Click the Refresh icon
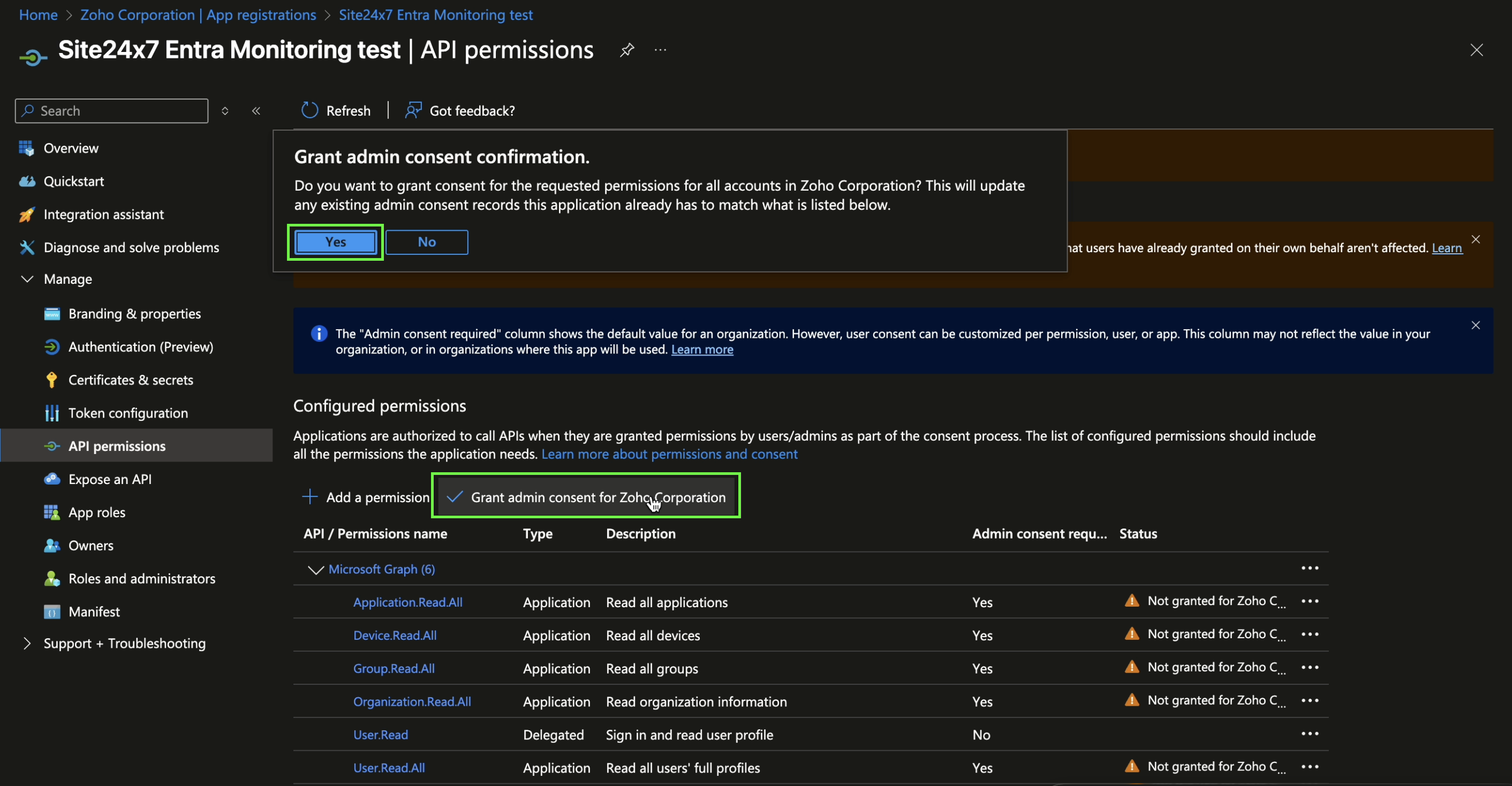 click(x=310, y=110)
